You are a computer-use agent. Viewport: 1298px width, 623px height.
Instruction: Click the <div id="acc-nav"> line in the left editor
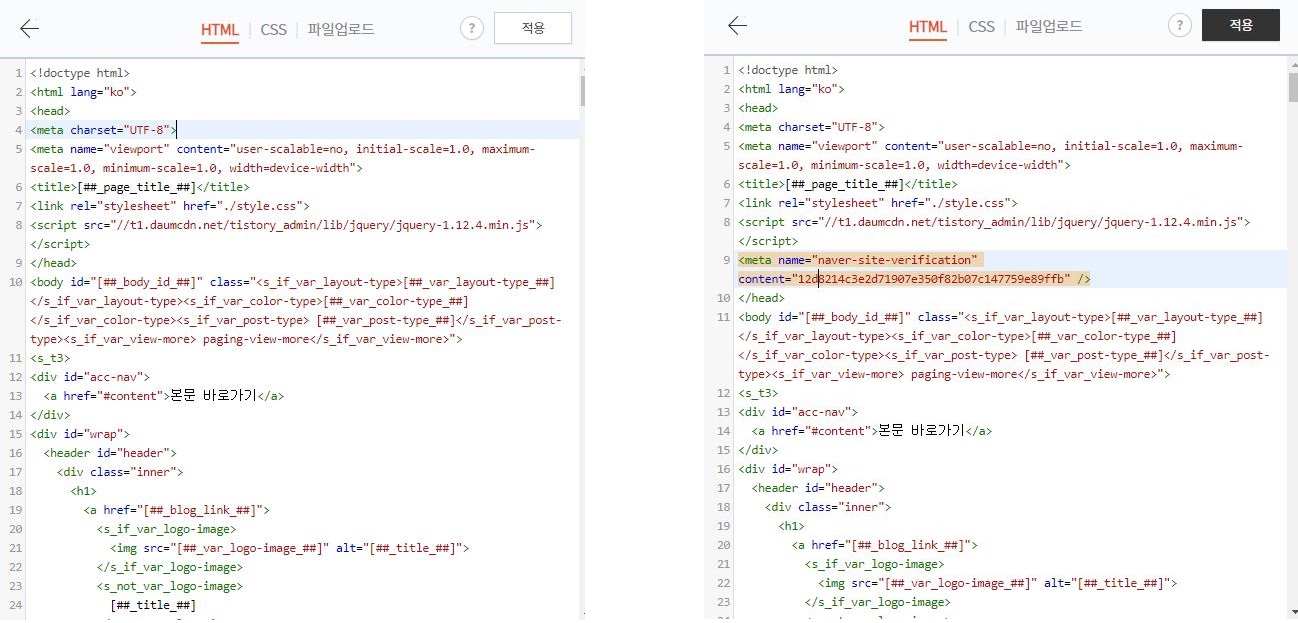tap(90, 377)
